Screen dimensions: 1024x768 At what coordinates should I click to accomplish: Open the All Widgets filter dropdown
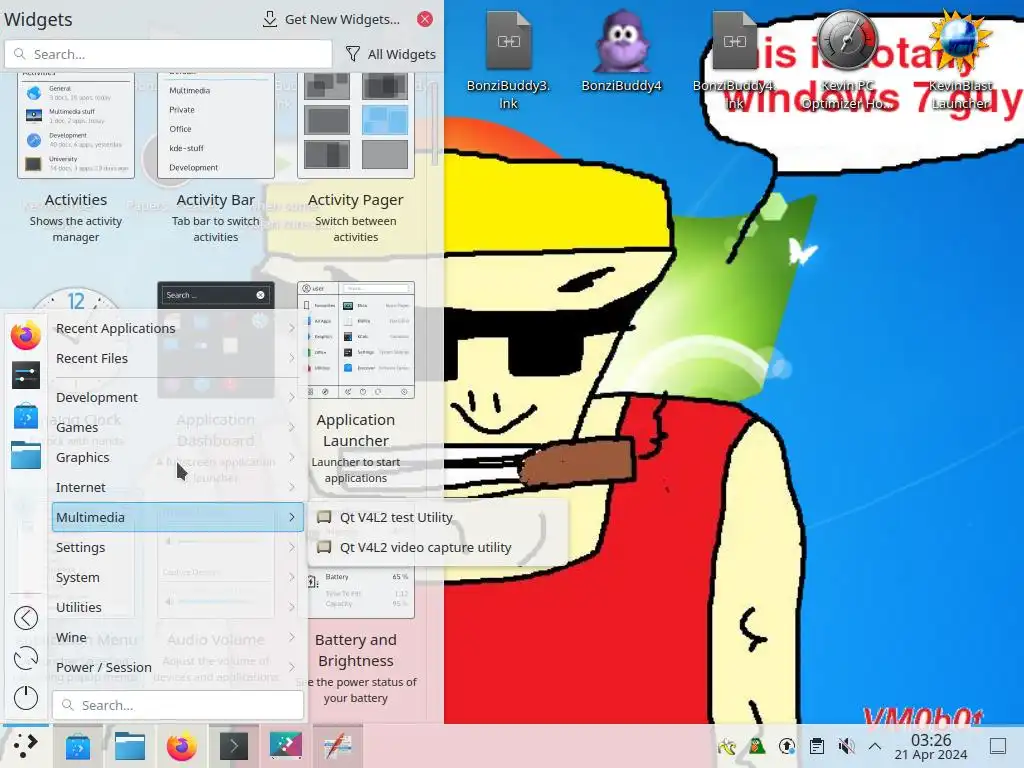391,54
